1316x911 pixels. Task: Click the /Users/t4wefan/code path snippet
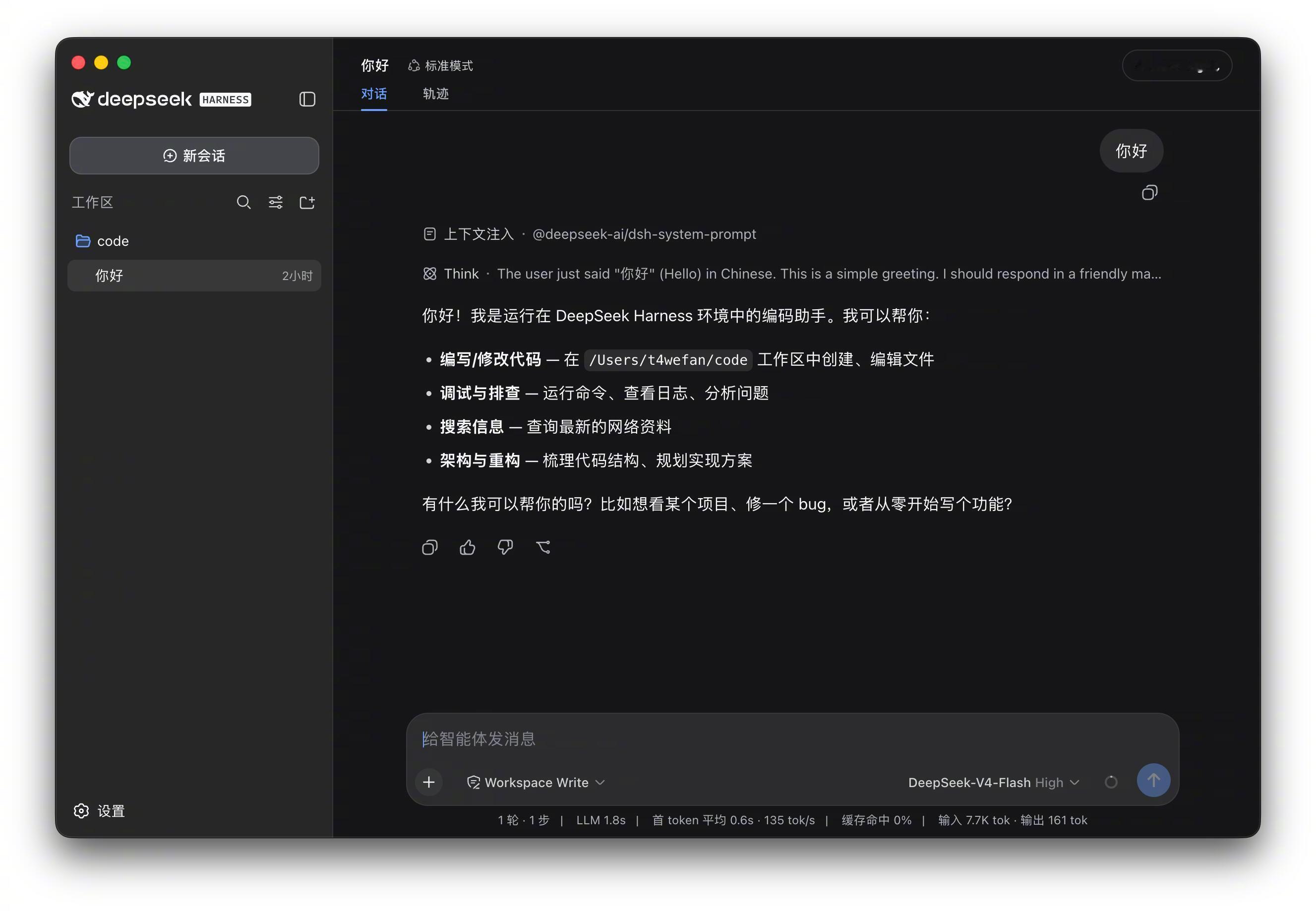[x=668, y=360]
